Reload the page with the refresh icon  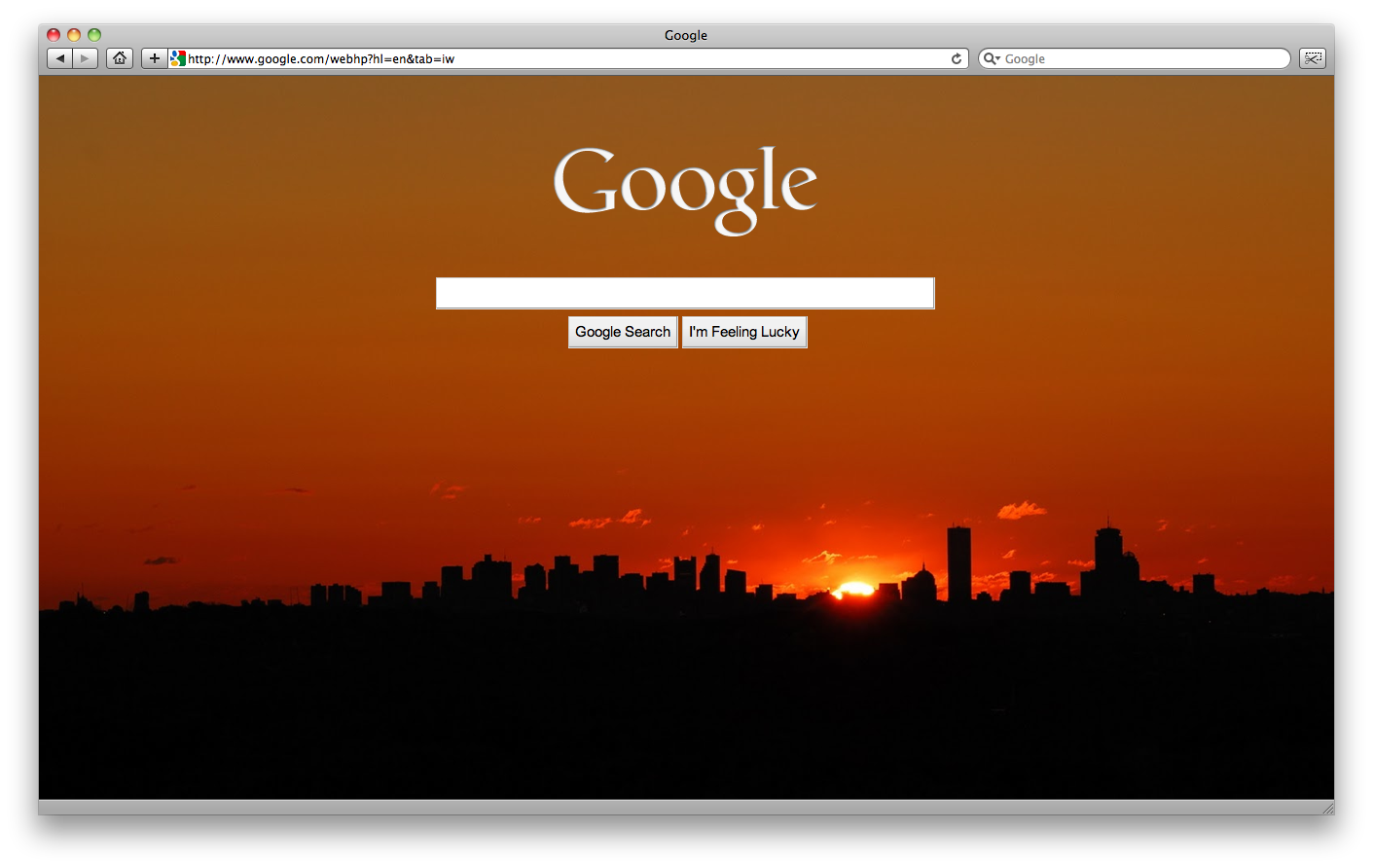click(x=957, y=58)
